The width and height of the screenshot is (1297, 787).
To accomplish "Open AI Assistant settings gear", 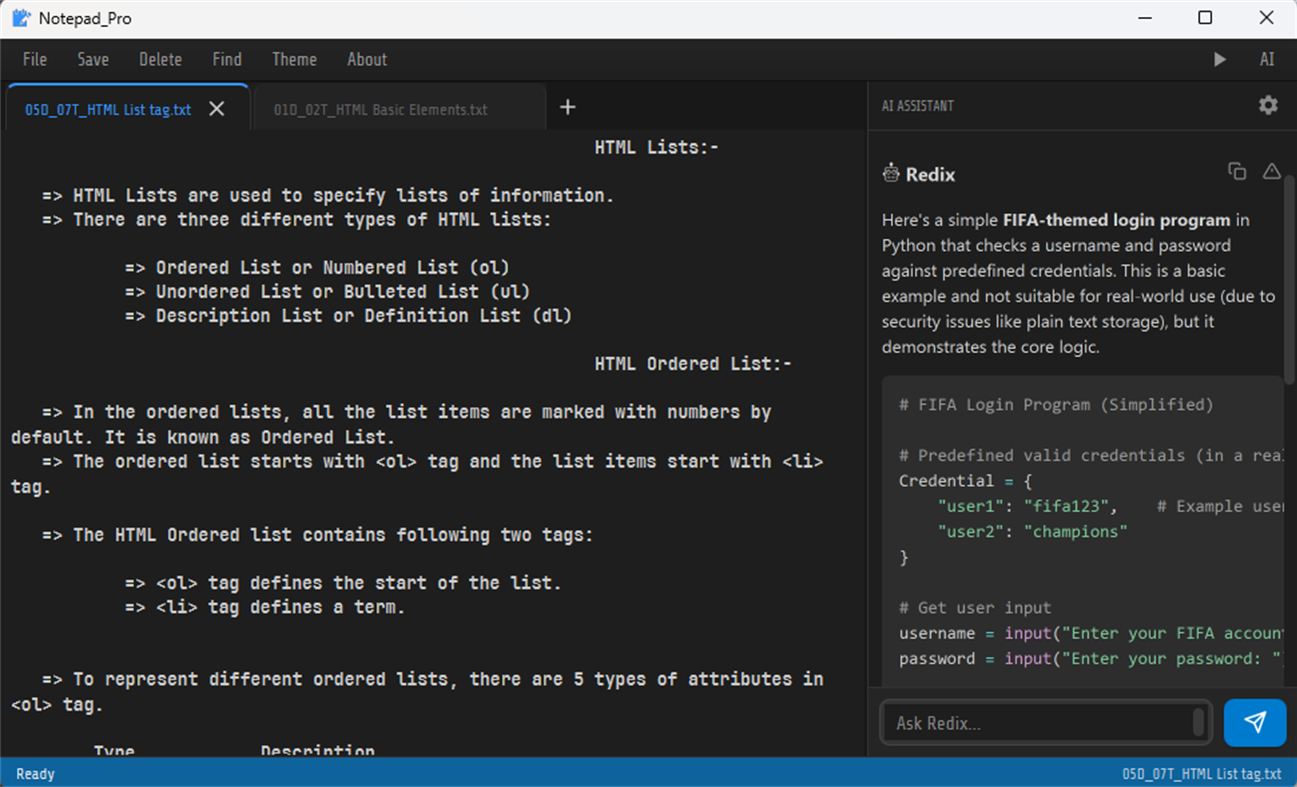I will point(1268,105).
